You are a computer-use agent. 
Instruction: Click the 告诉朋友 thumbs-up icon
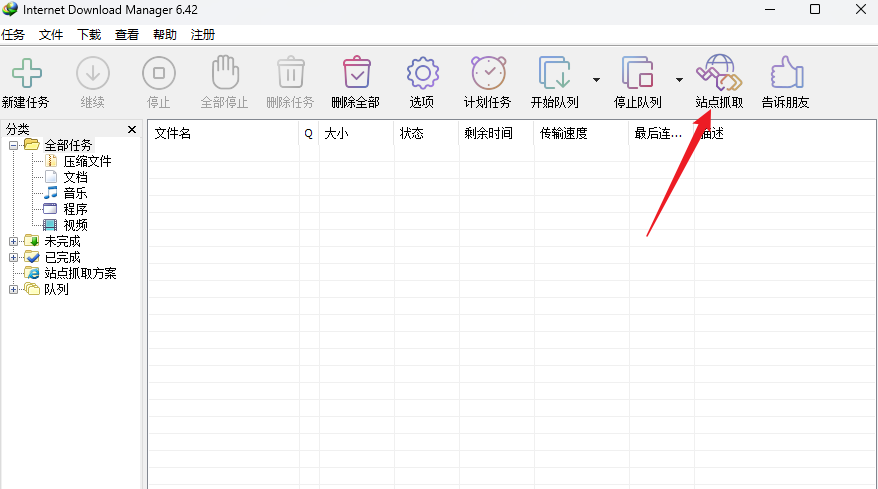[x=787, y=72]
